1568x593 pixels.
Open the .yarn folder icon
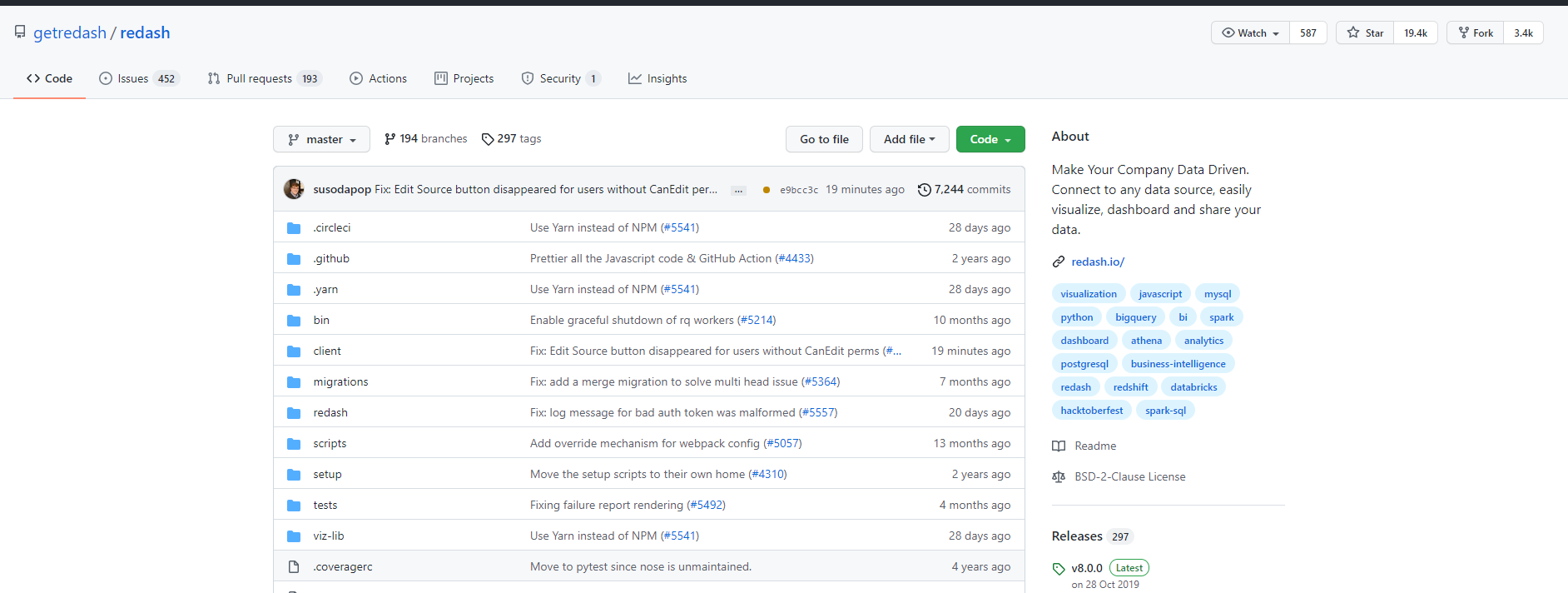tap(294, 290)
